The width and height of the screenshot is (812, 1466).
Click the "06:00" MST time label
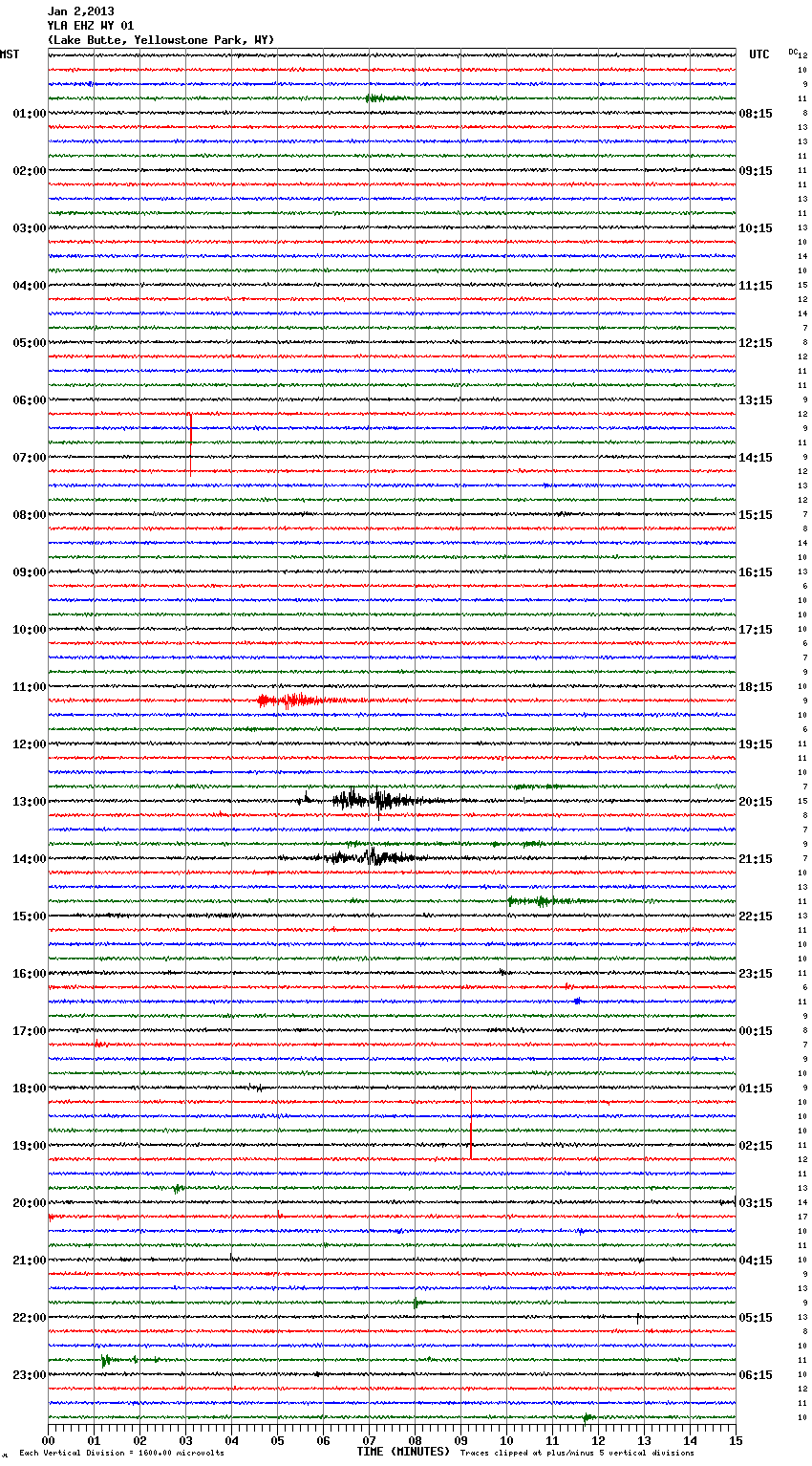point(30,400)
